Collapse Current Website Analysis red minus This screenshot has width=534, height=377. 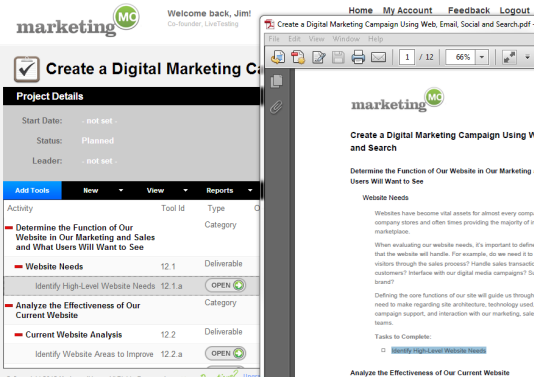tap(19, 335)
